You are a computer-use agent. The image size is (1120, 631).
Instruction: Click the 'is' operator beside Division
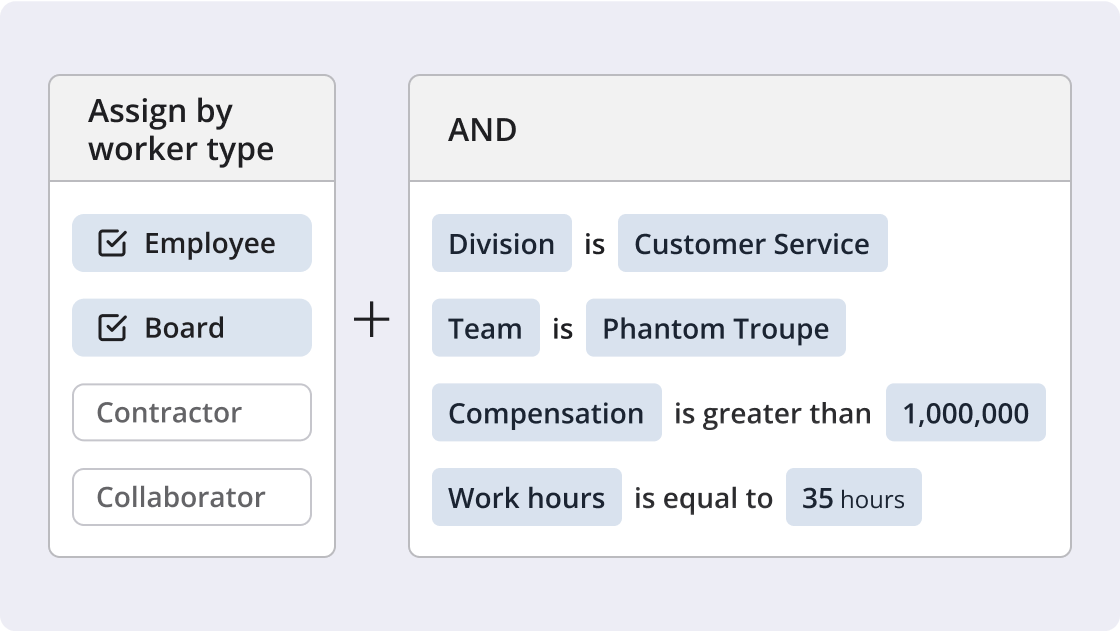tap(593, 243)
